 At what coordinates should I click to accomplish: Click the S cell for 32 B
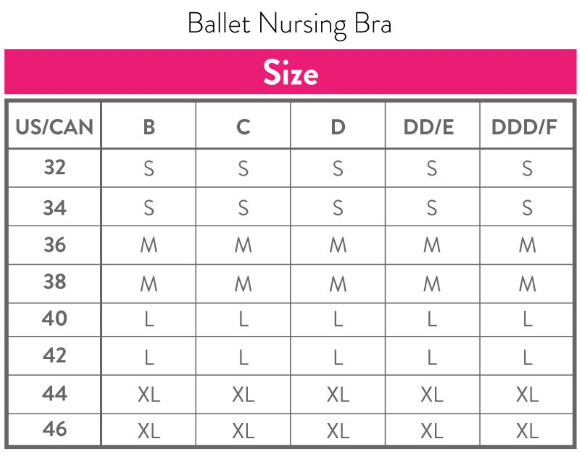[x=149, y=169]
